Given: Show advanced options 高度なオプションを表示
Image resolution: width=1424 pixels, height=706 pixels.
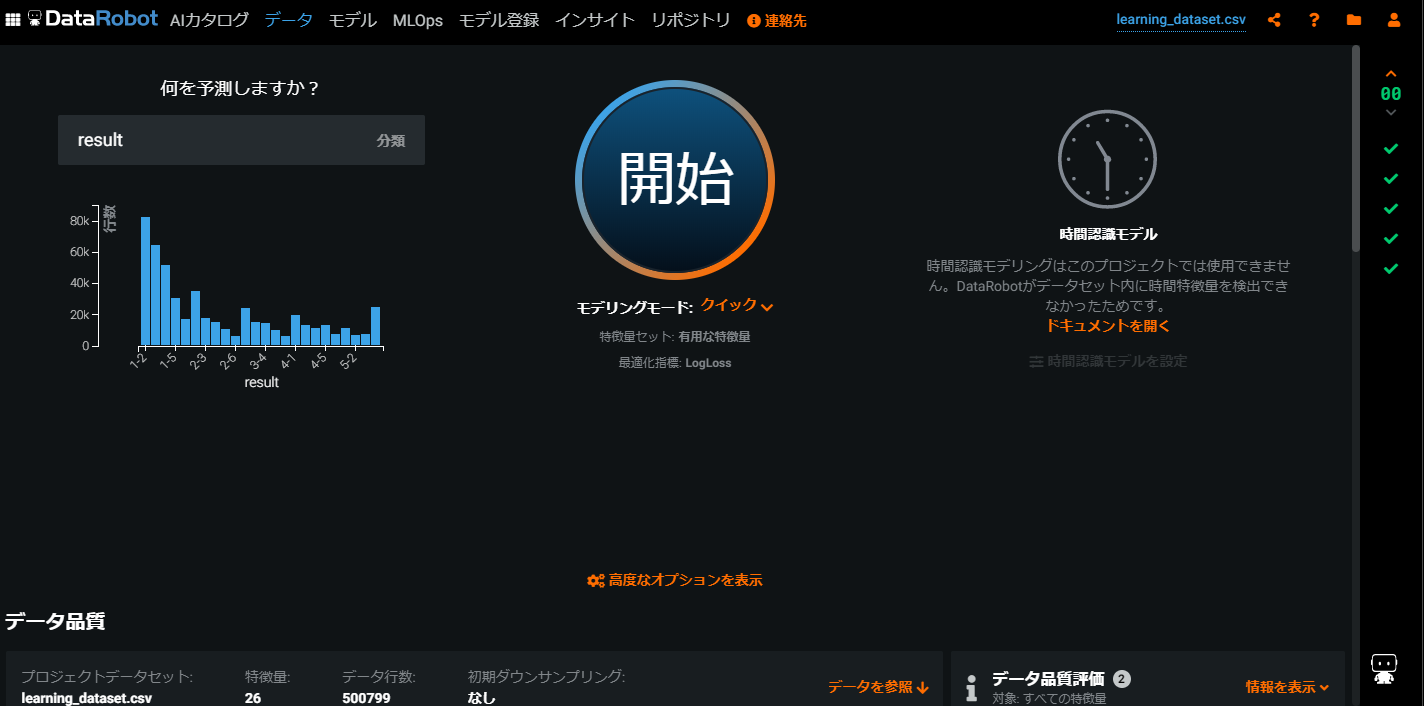Looking at the screenshot, I should [x=675, y=580].
